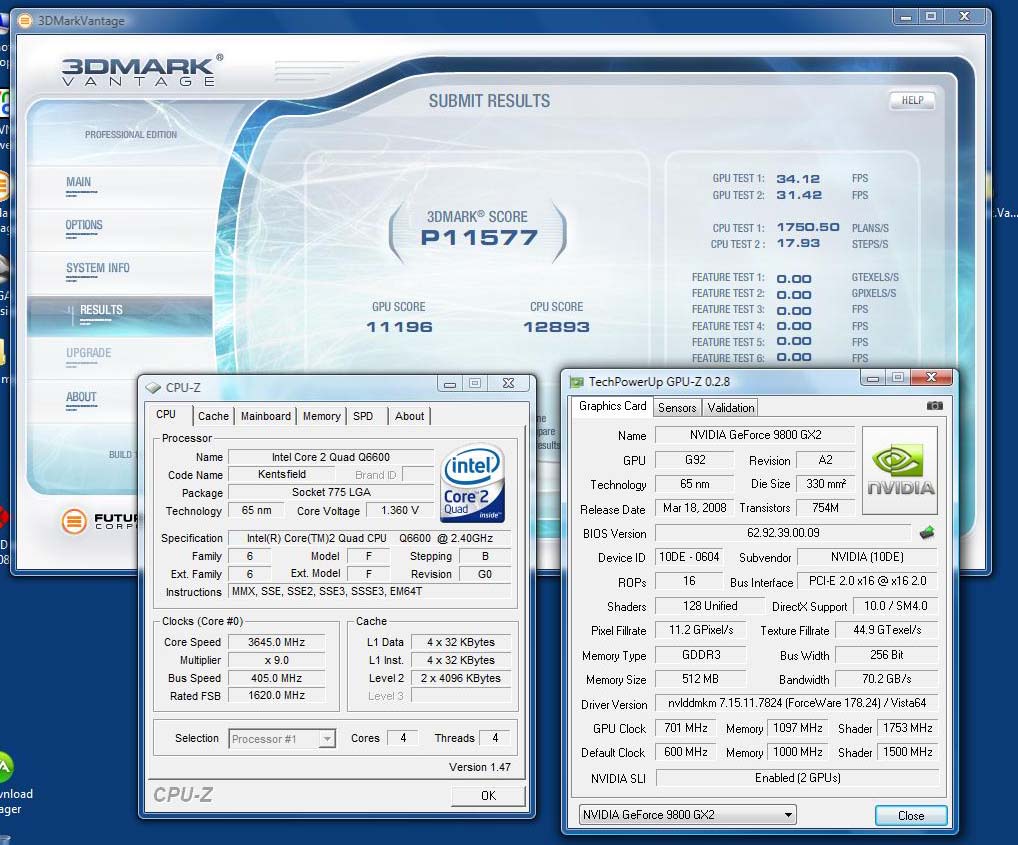Switch to the Cache tab in CPU-Z
This screenshot has height=845, width=1018.
[213, 416]
